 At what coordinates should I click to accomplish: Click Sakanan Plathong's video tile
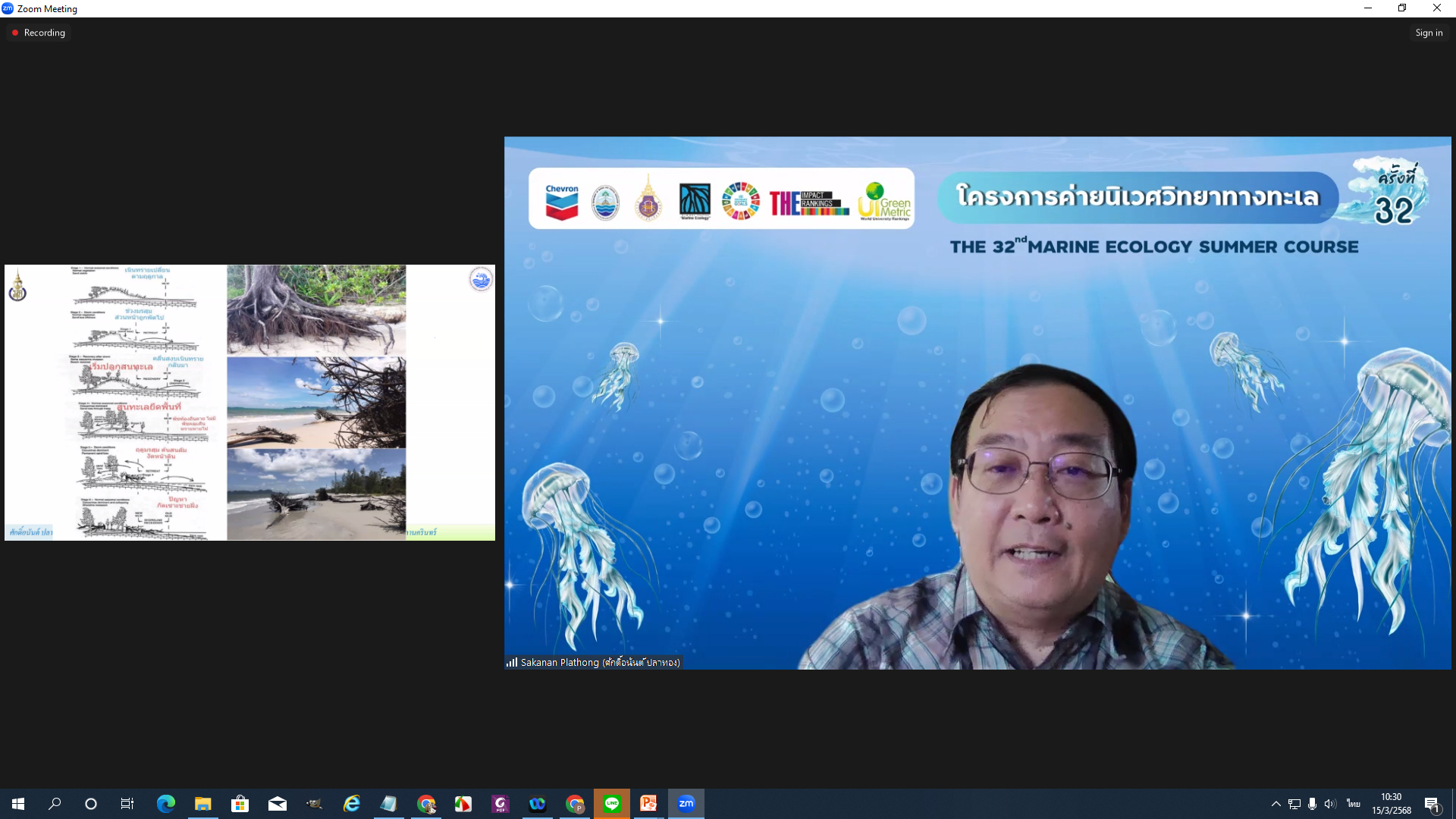click(977, 403)
